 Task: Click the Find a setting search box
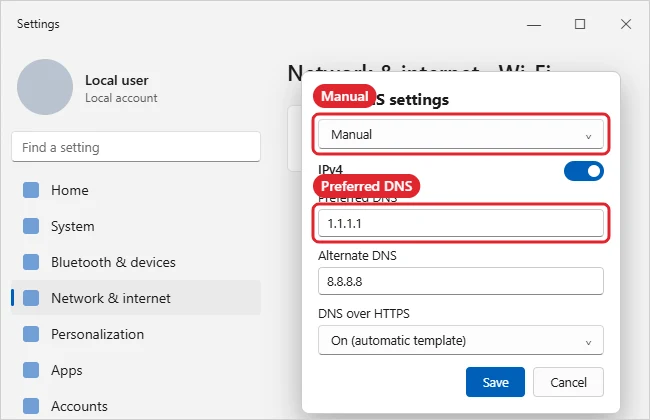coord(136,147)
